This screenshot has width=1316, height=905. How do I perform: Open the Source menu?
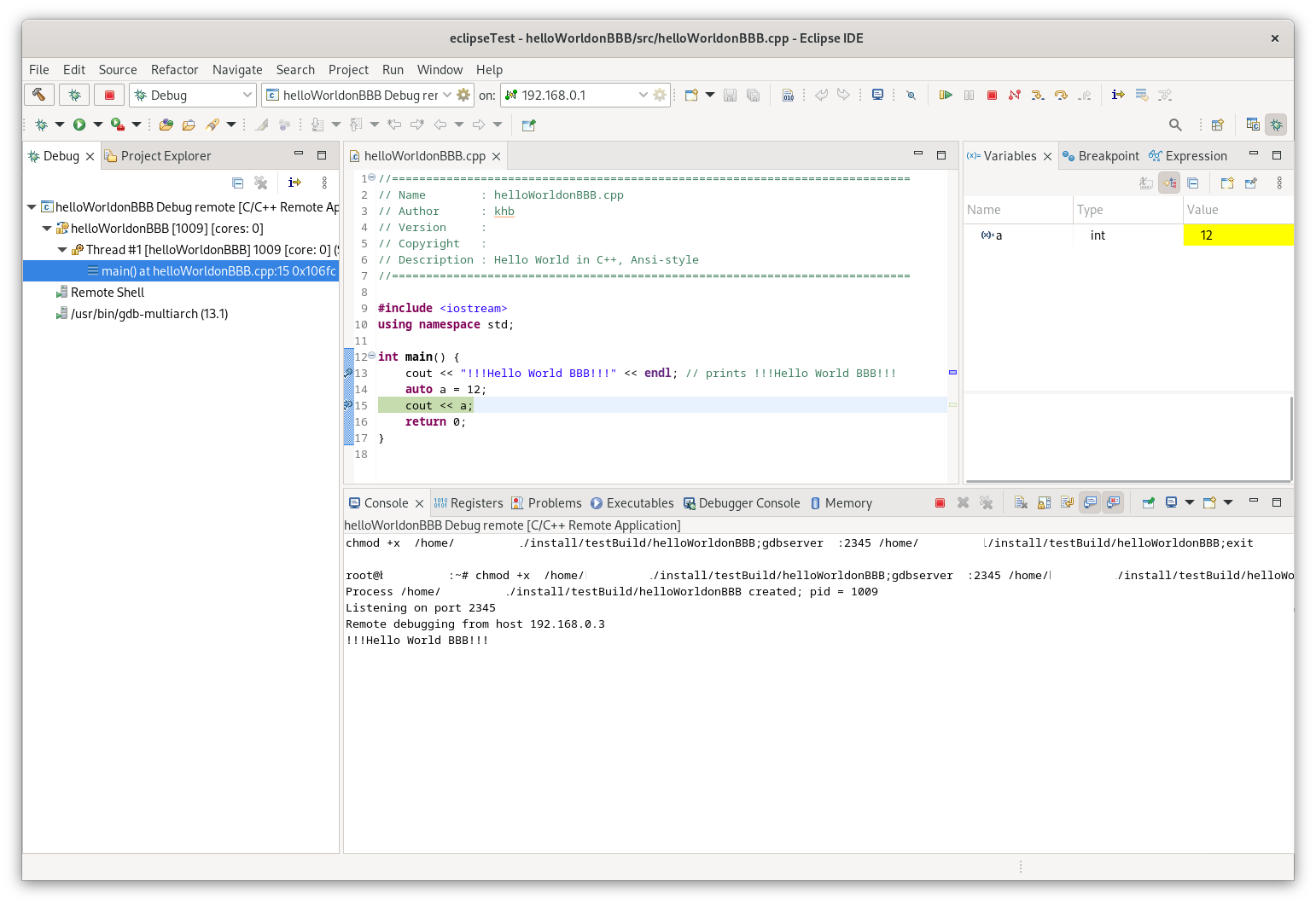[x=117, y=69]
